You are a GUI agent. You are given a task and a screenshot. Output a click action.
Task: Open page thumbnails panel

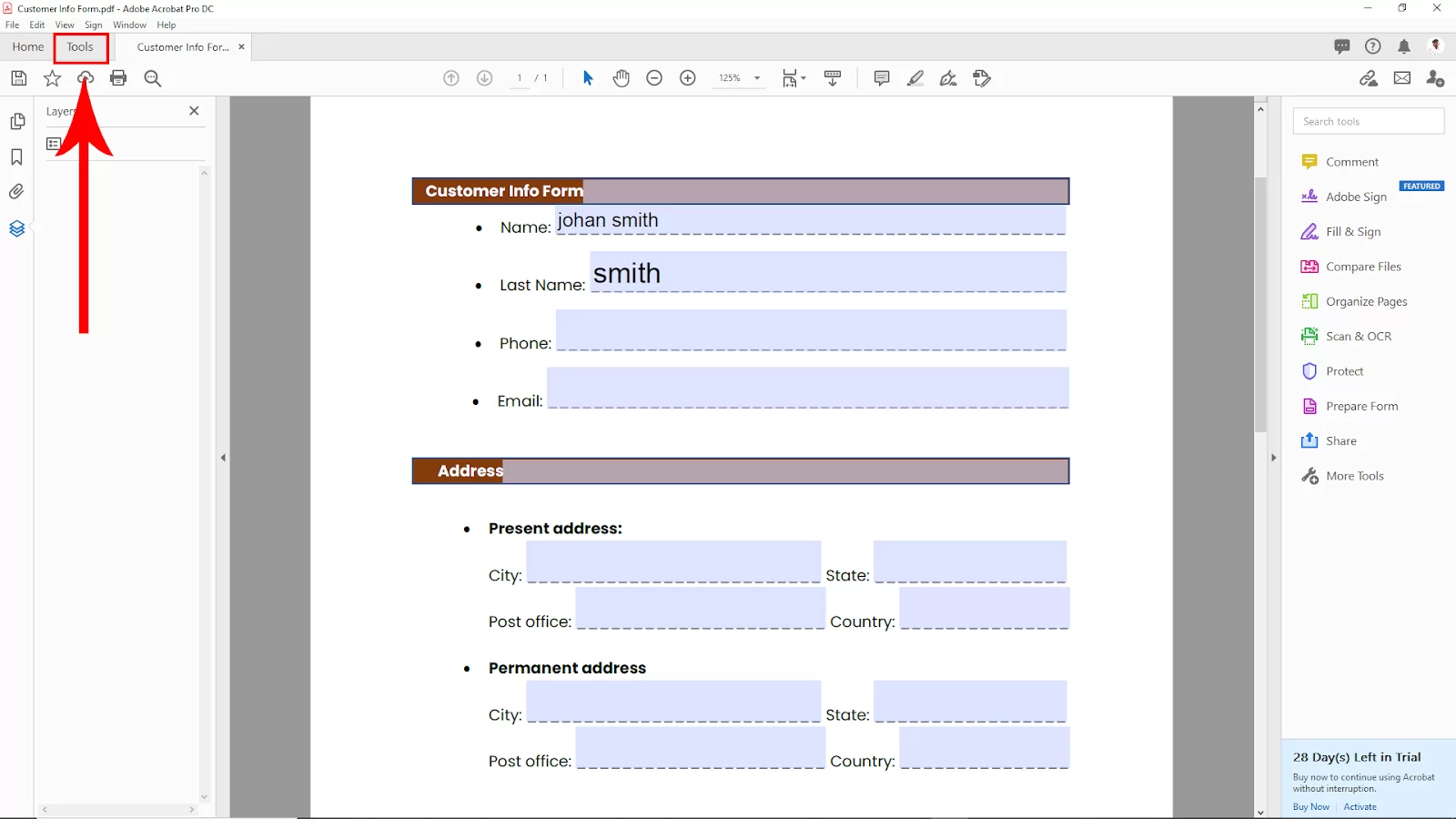click(17, 121)
